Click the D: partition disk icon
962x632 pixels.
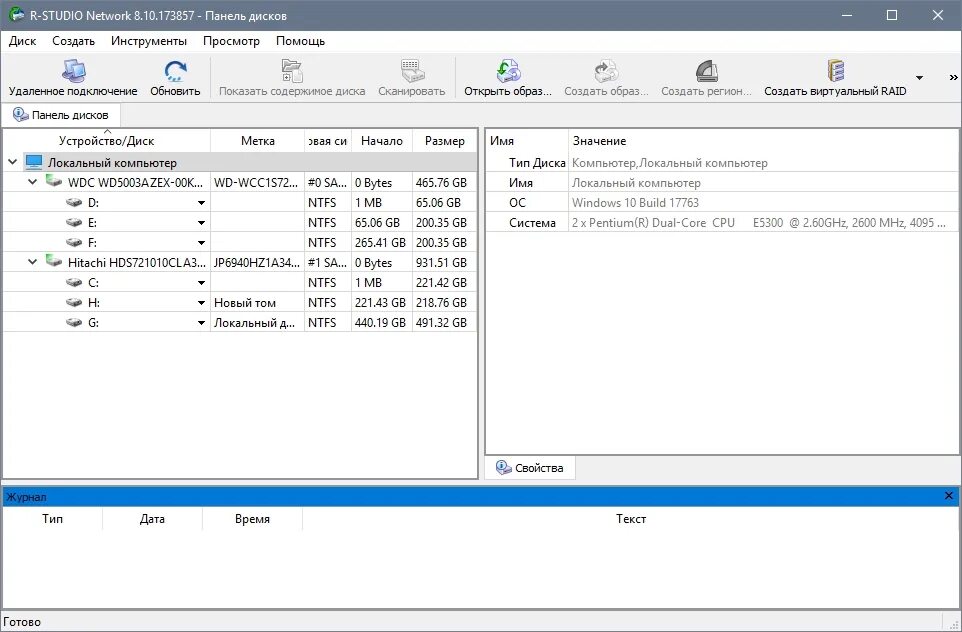tap(74, 202)
